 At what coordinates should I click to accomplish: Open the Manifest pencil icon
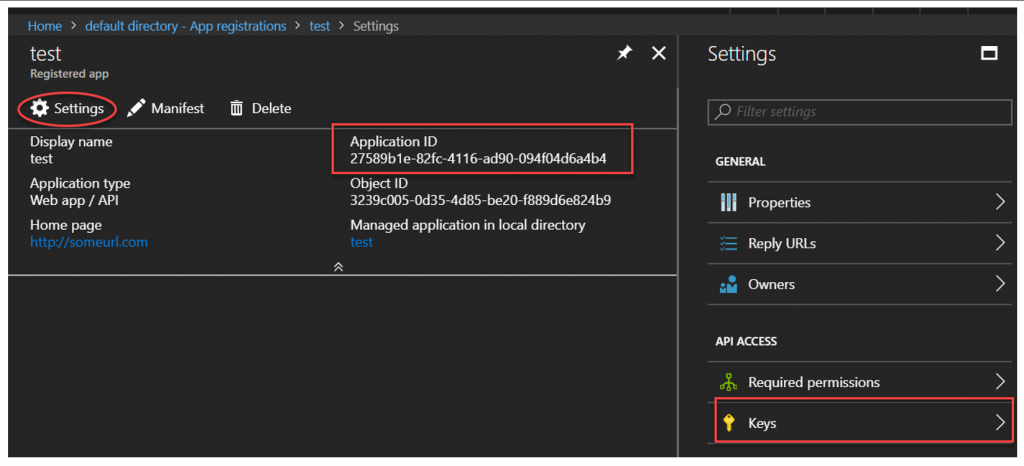tap(136, 108)
